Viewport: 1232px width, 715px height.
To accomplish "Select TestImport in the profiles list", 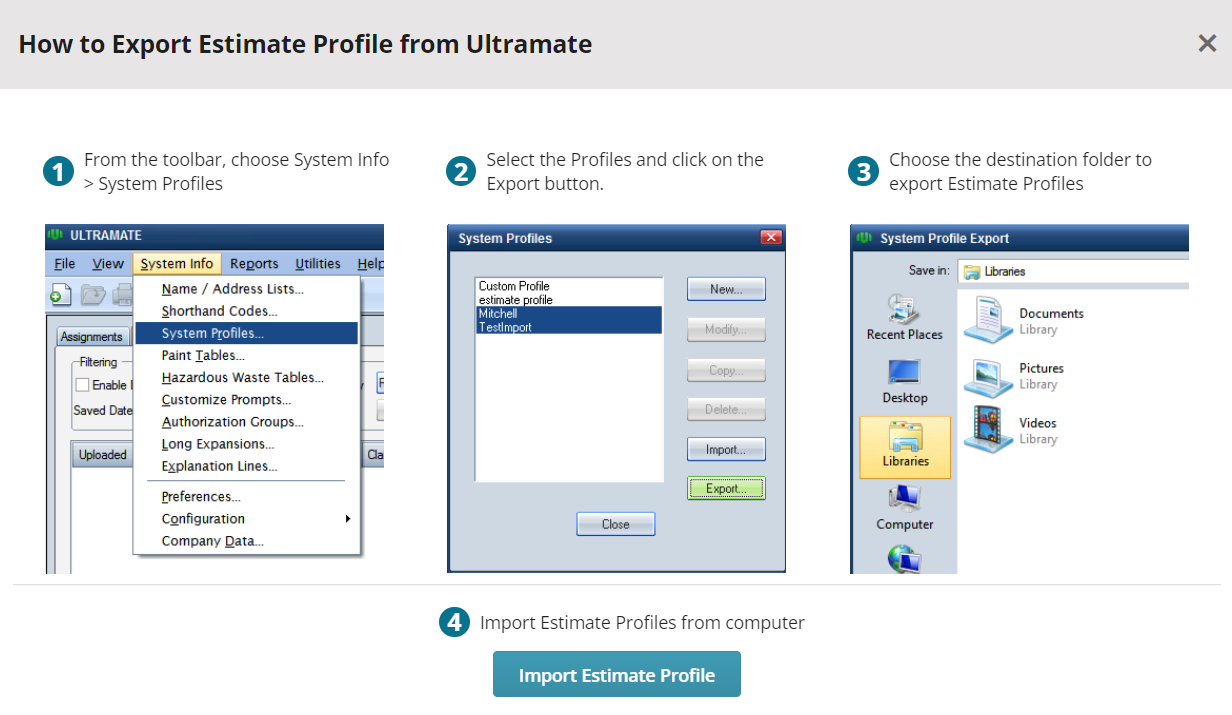I will pyautogui.click(x=568, y=327).
